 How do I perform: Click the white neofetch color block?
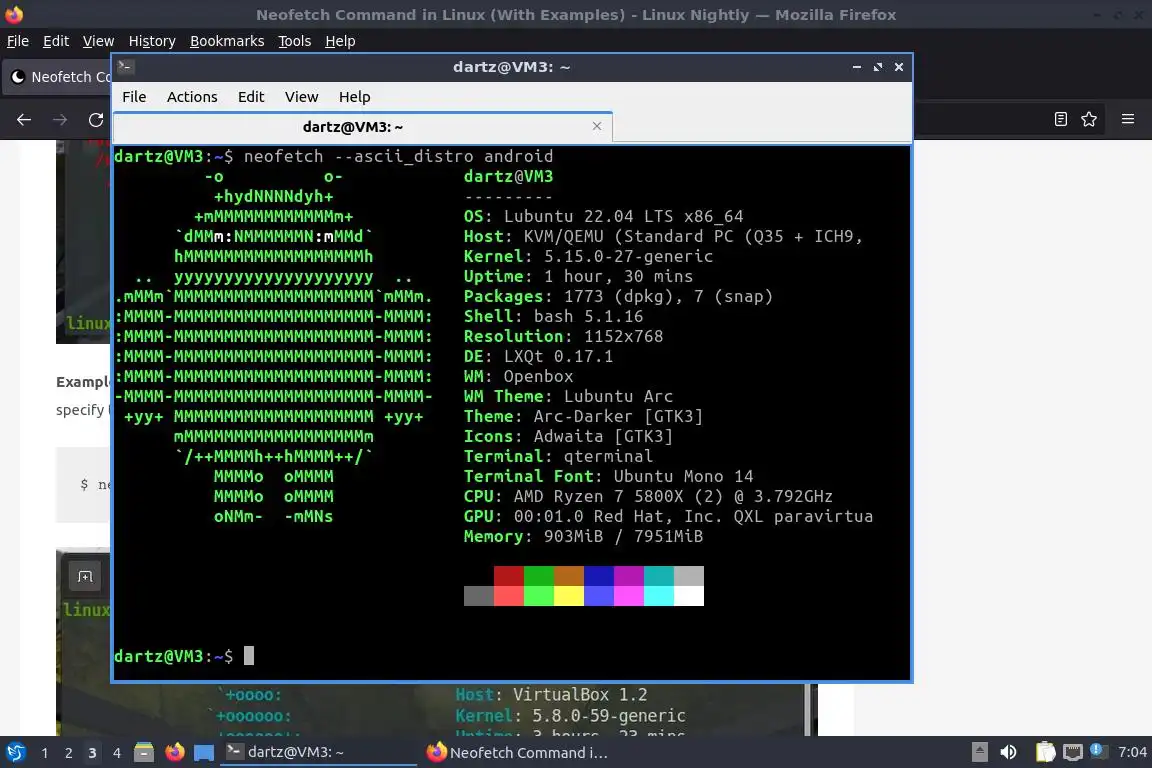(x=688, y=596)
